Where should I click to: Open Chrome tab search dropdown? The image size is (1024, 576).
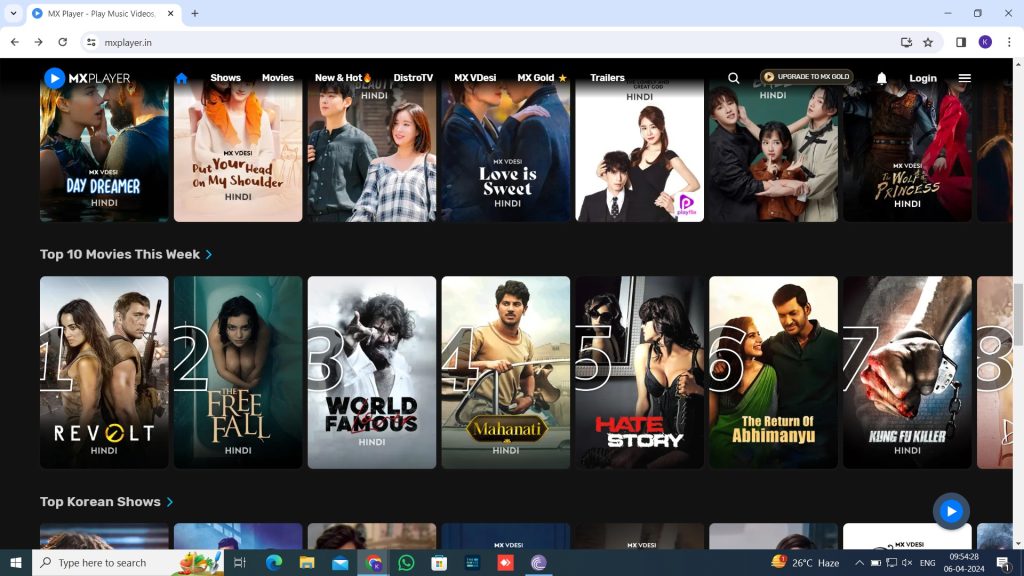13,13
